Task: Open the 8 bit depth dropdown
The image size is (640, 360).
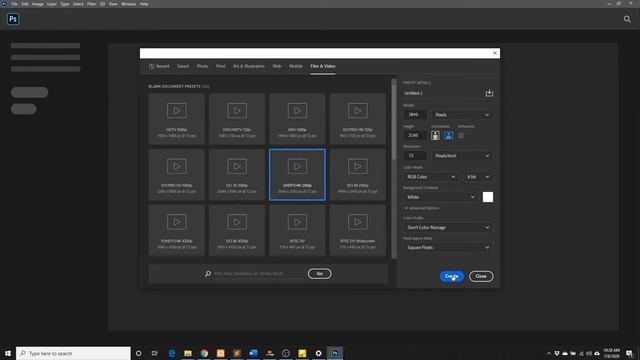Action: [x=478, y=177]
